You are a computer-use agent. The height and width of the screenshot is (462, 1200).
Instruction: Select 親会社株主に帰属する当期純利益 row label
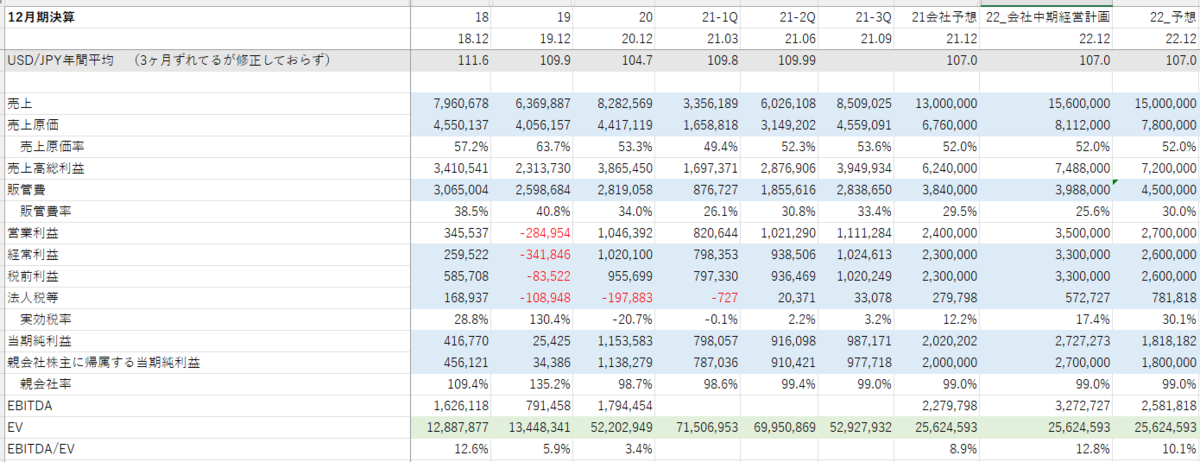point(104,361)
